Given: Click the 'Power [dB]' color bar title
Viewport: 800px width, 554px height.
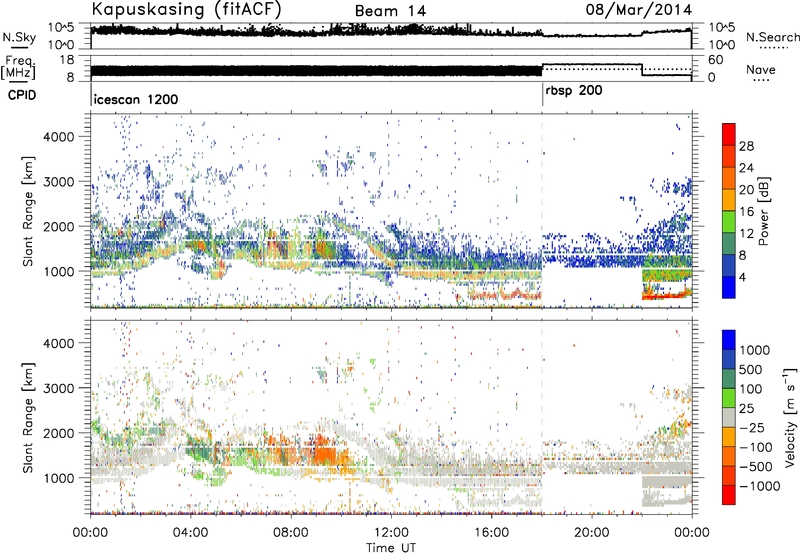Looking at the screenshot, I should [763, 211].
